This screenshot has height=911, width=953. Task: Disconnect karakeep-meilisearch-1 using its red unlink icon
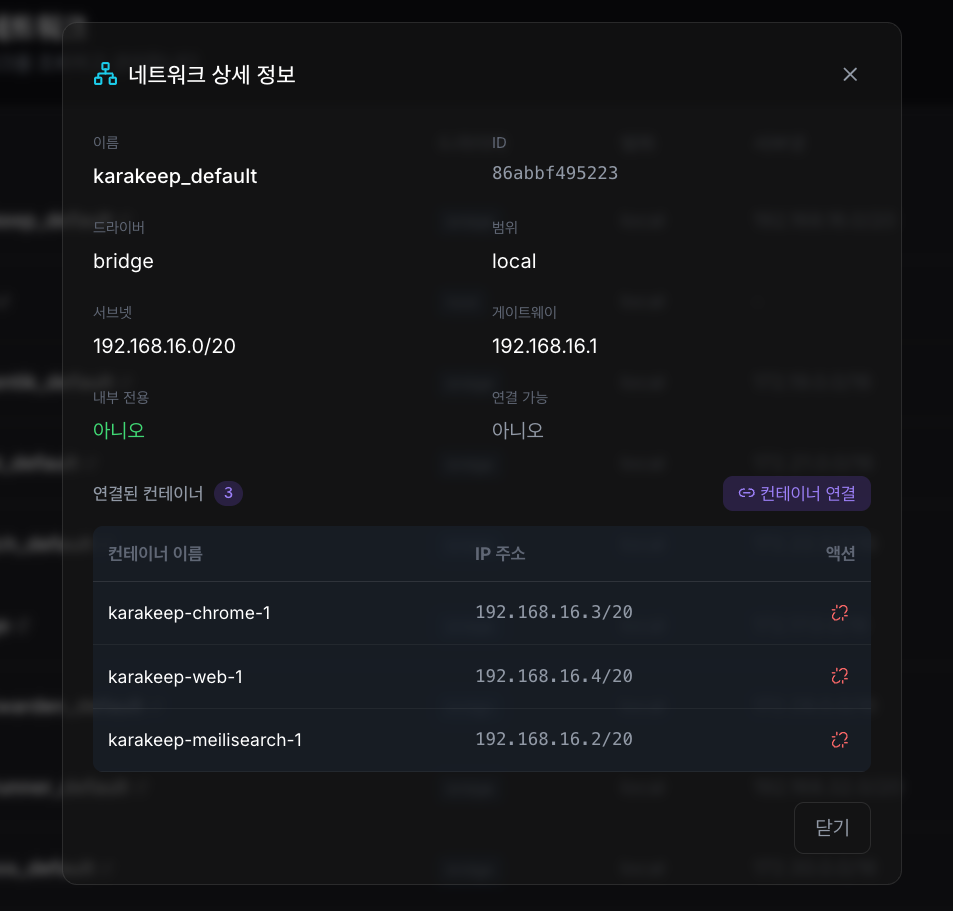(x=839, y=739)
